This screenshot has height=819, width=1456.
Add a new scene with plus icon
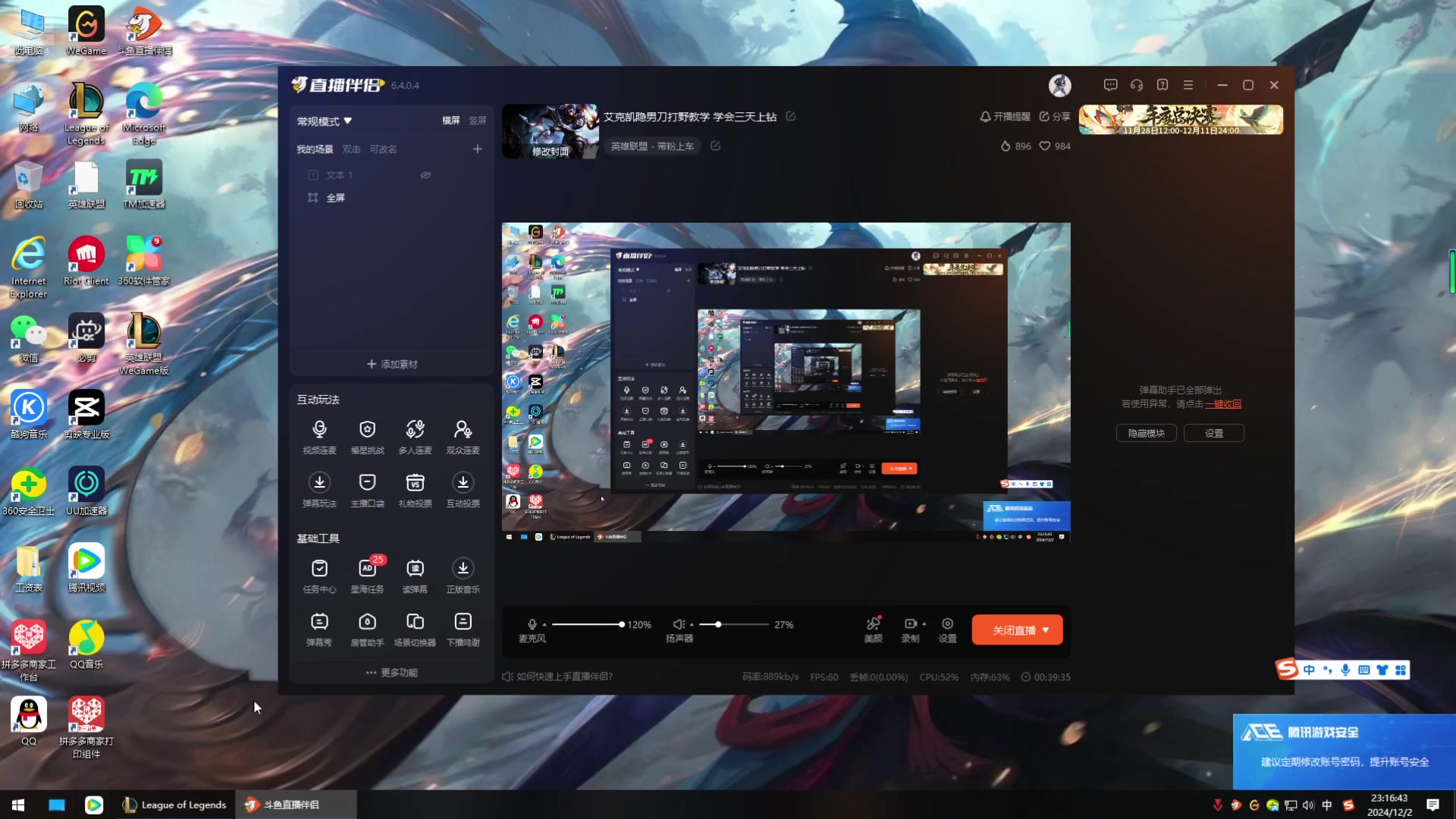click(477, 149)
